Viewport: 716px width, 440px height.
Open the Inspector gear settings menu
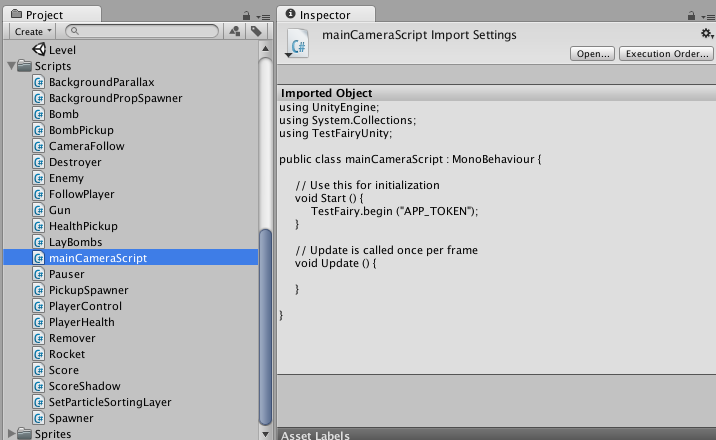[x=706, y=34]
